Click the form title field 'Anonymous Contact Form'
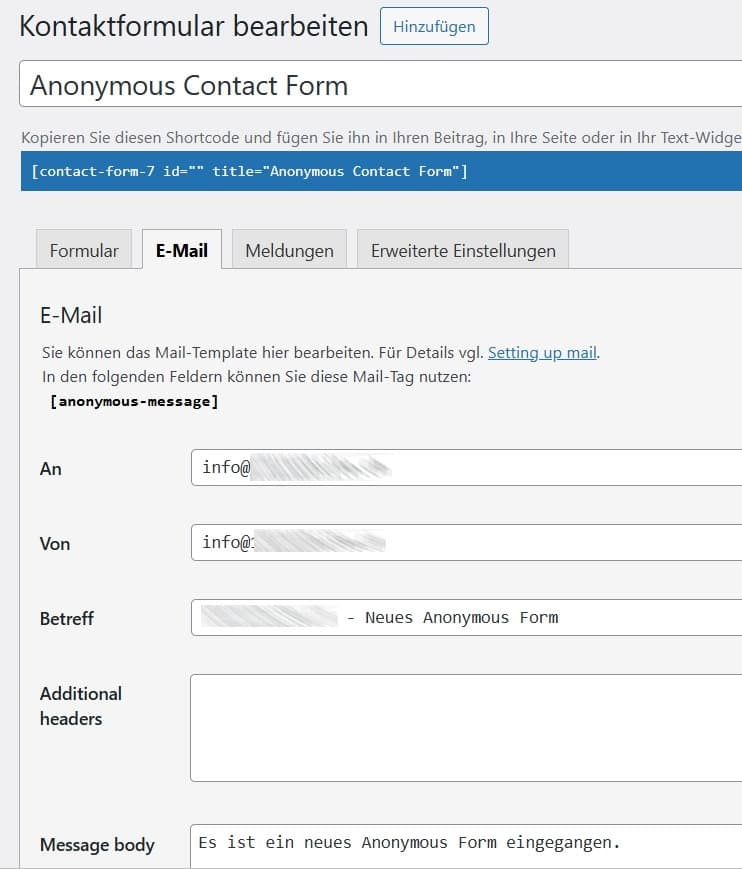Image resolution: width=742 pixels, height=869 pixels. [x=380, y=85]
